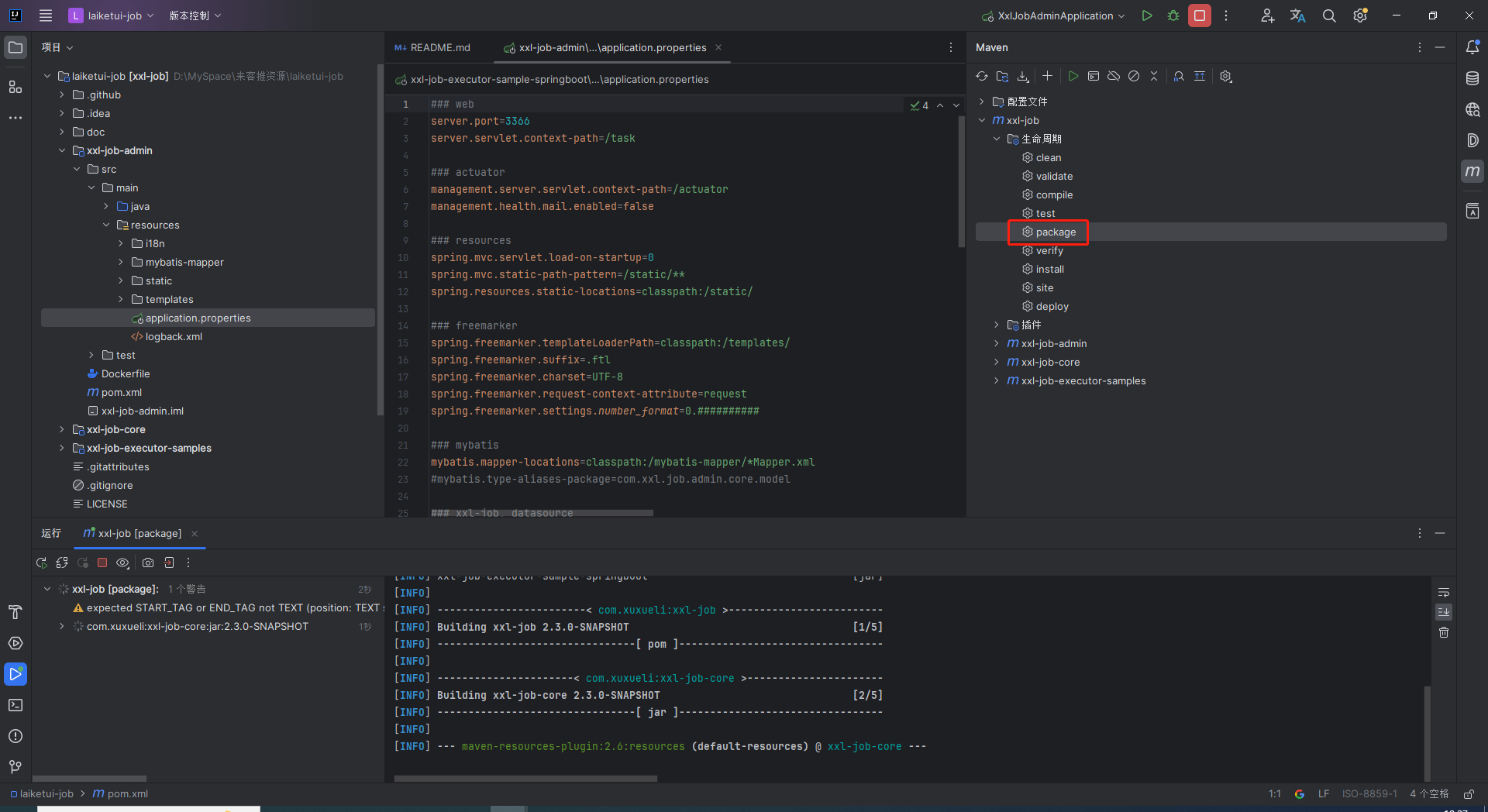Open the view options eye dropdown

coord(122,563)
